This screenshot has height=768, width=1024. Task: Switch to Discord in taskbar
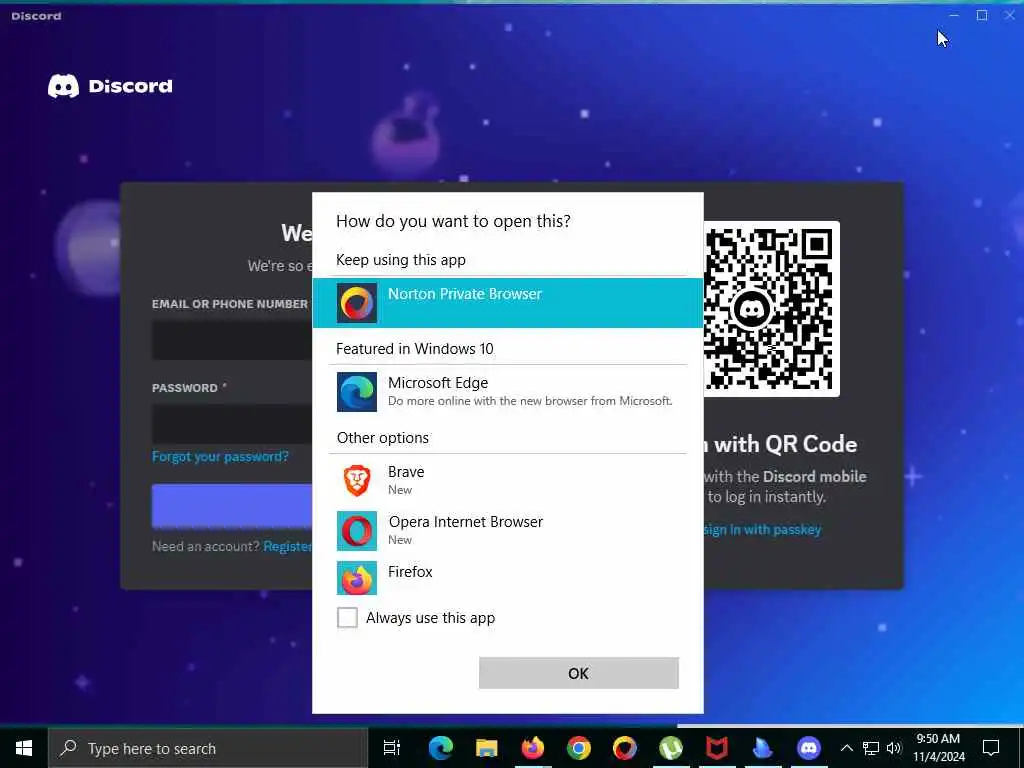click(x=808, y=748)
